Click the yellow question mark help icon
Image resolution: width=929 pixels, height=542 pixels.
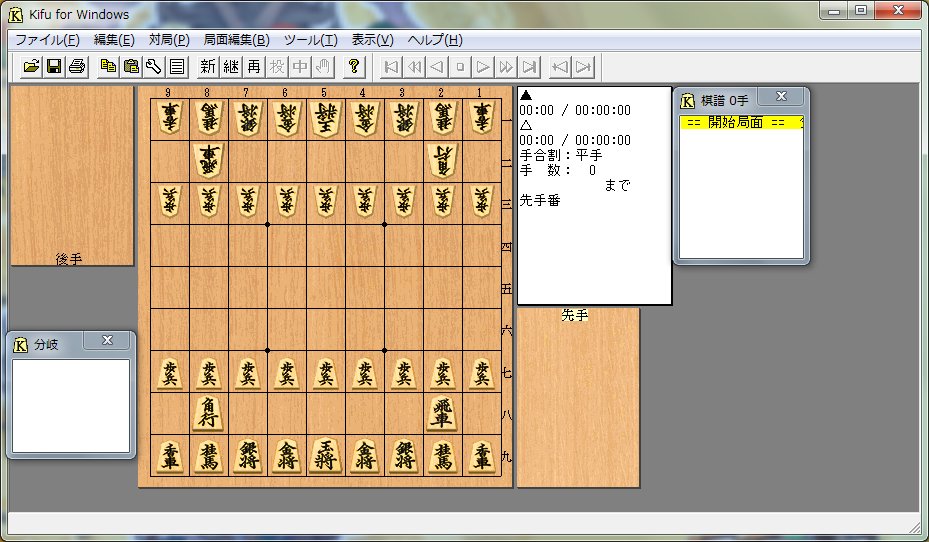pyautogui.click(x=353, y=67)
